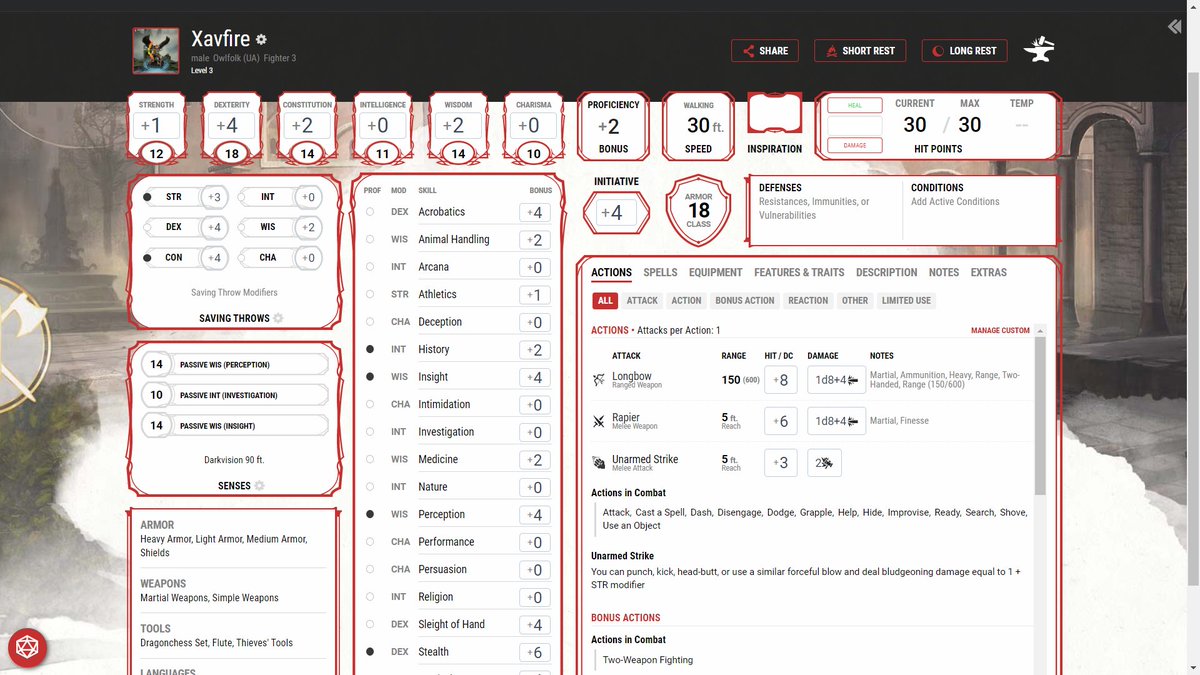
Task: Click the Rapier crossed swords icon
Action: point(599,422)
